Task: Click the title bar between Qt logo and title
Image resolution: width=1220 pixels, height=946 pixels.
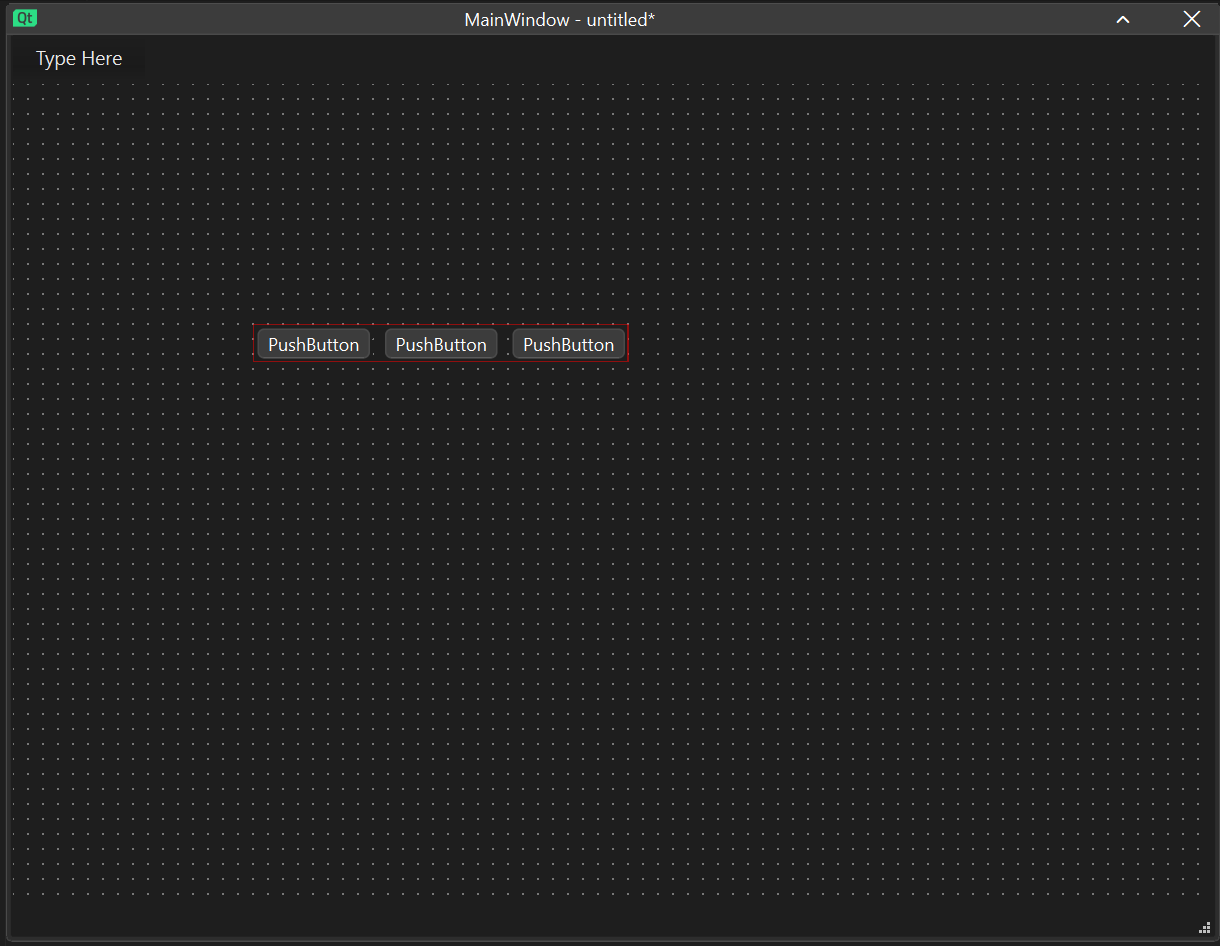Action: click(x=250, y=19)
